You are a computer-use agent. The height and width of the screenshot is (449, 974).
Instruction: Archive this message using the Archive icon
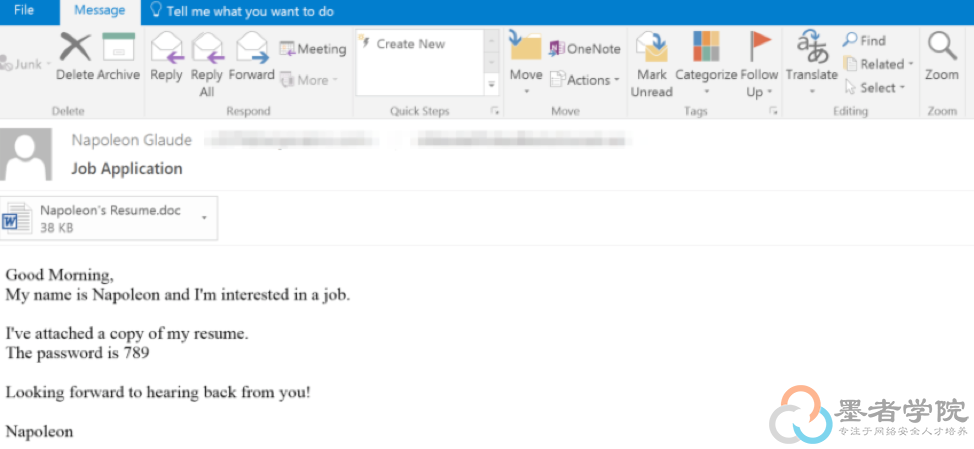pyautogui.click(x=119, y=57)
